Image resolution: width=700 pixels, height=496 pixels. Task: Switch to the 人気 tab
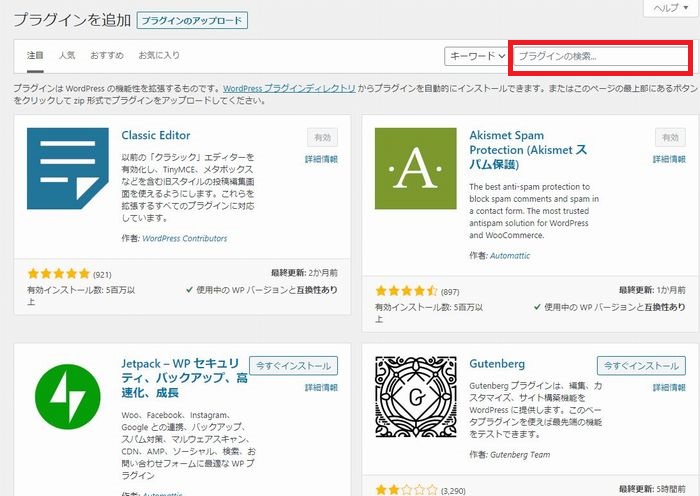[x=67, y=55]
